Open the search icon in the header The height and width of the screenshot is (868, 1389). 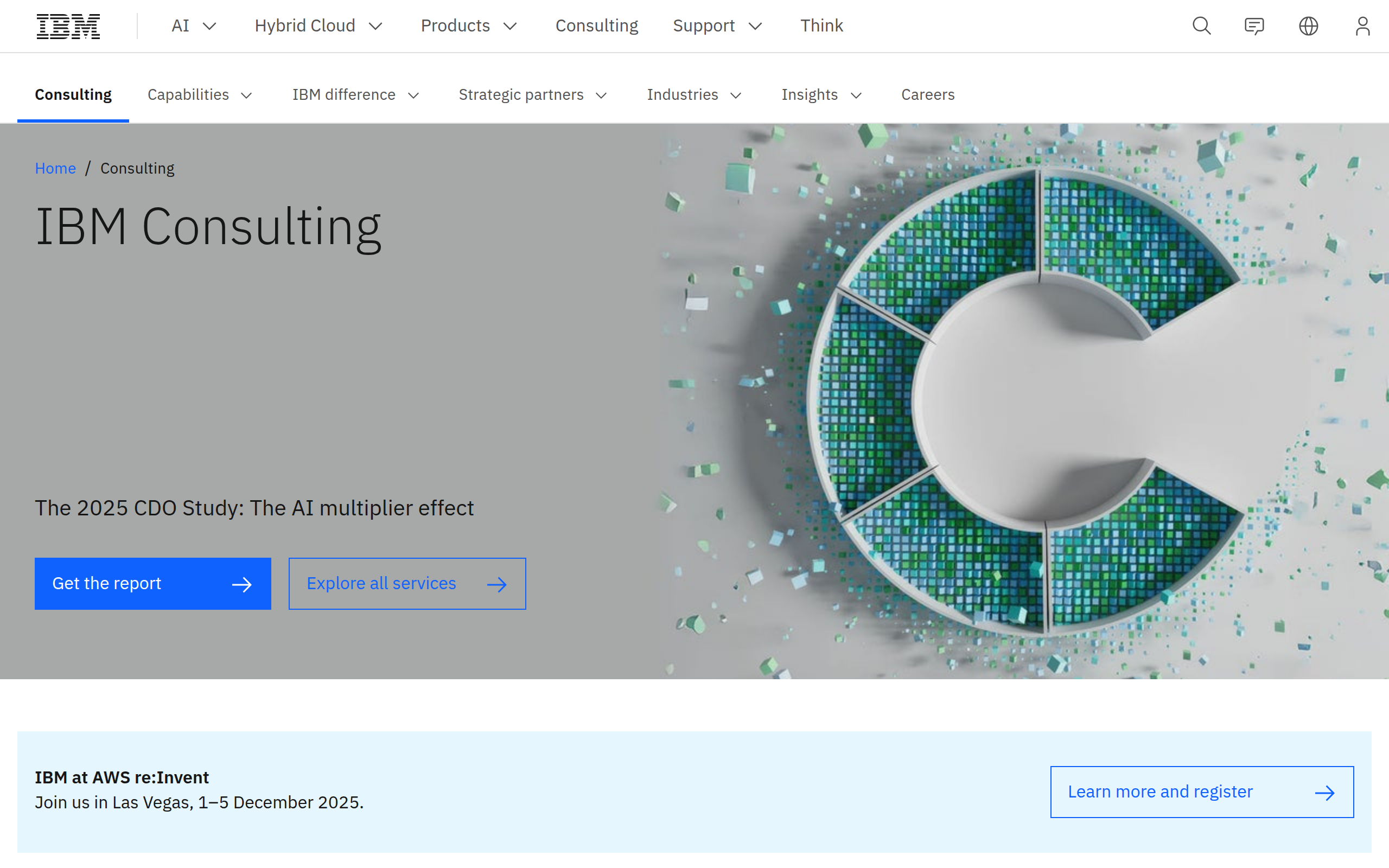[1201, 25]
